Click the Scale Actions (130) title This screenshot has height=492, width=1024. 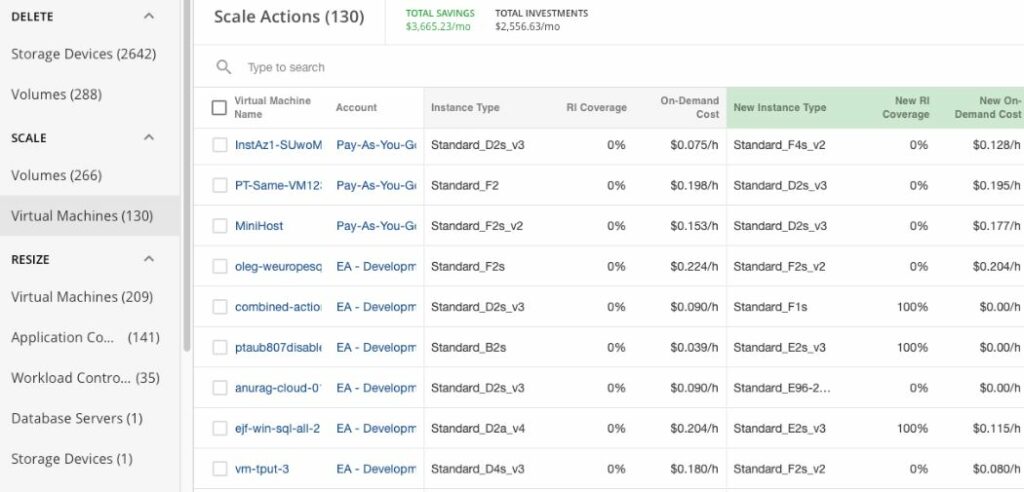click(x=289, y=17)
